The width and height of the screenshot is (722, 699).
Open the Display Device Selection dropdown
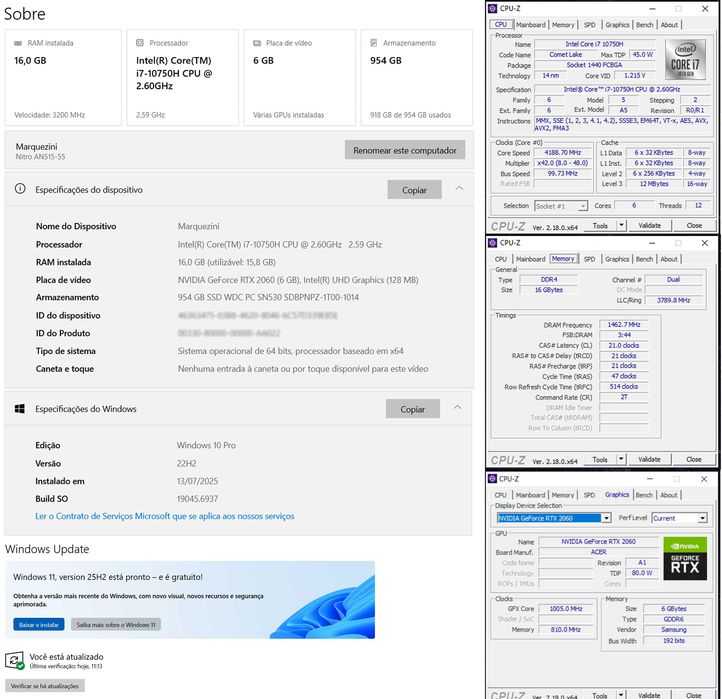(606, 518)
